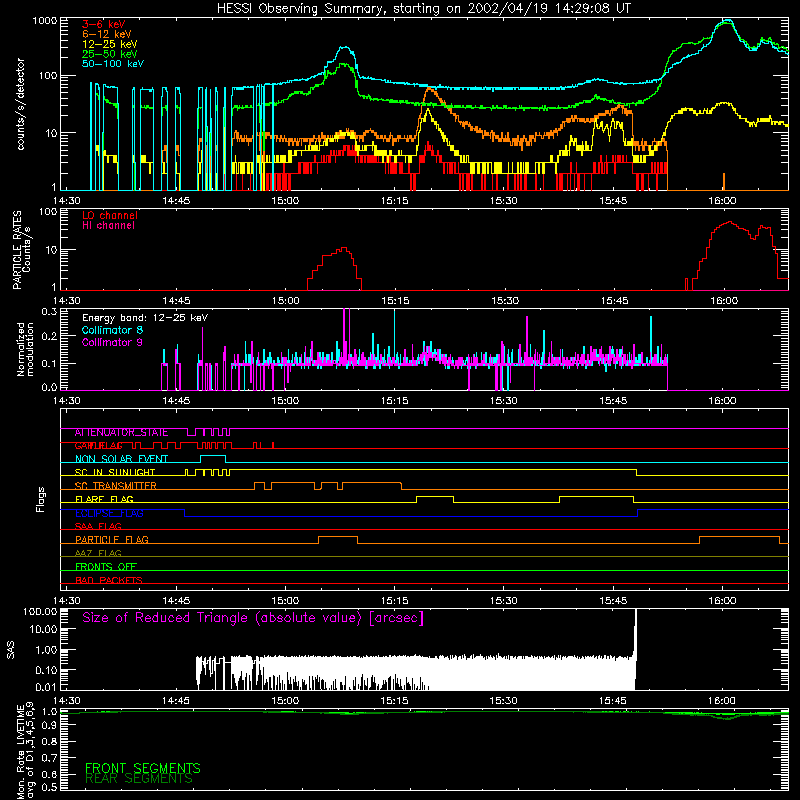800x800 pixels.
Task: Click the BAD_PACKETS flag label
Action: [x=109, y=580]
